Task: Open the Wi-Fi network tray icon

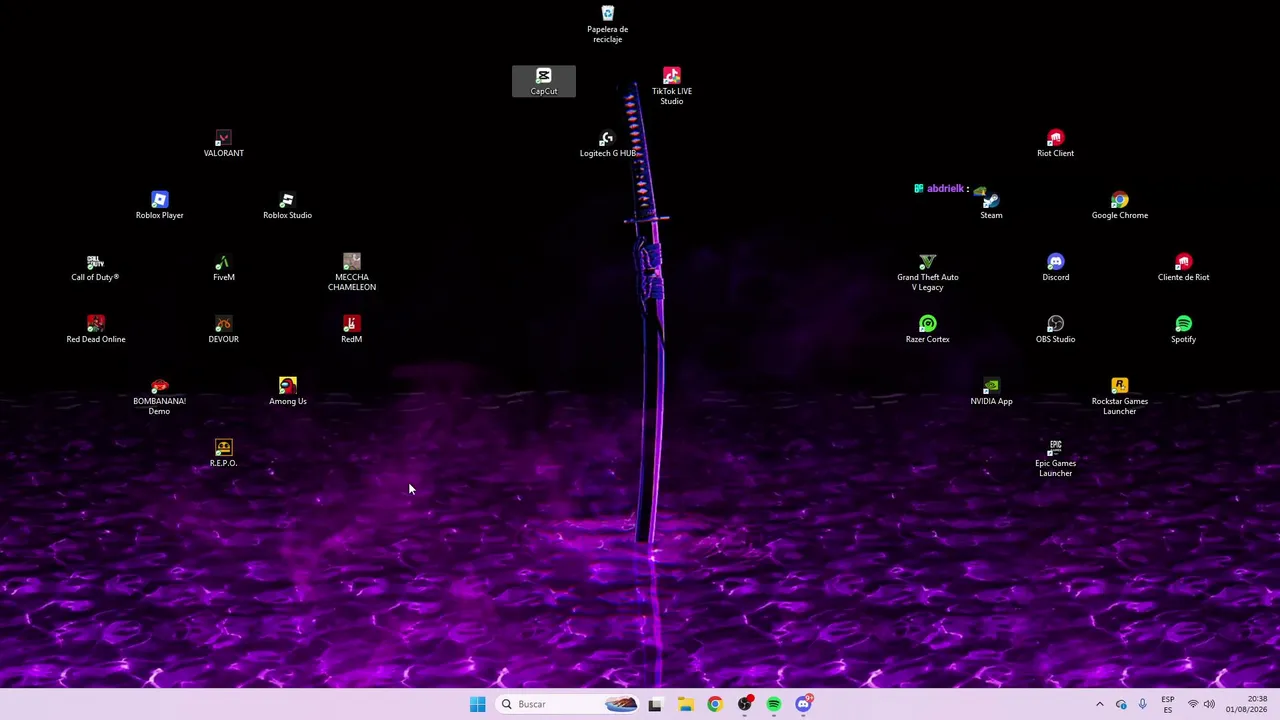Action: 1192,704
